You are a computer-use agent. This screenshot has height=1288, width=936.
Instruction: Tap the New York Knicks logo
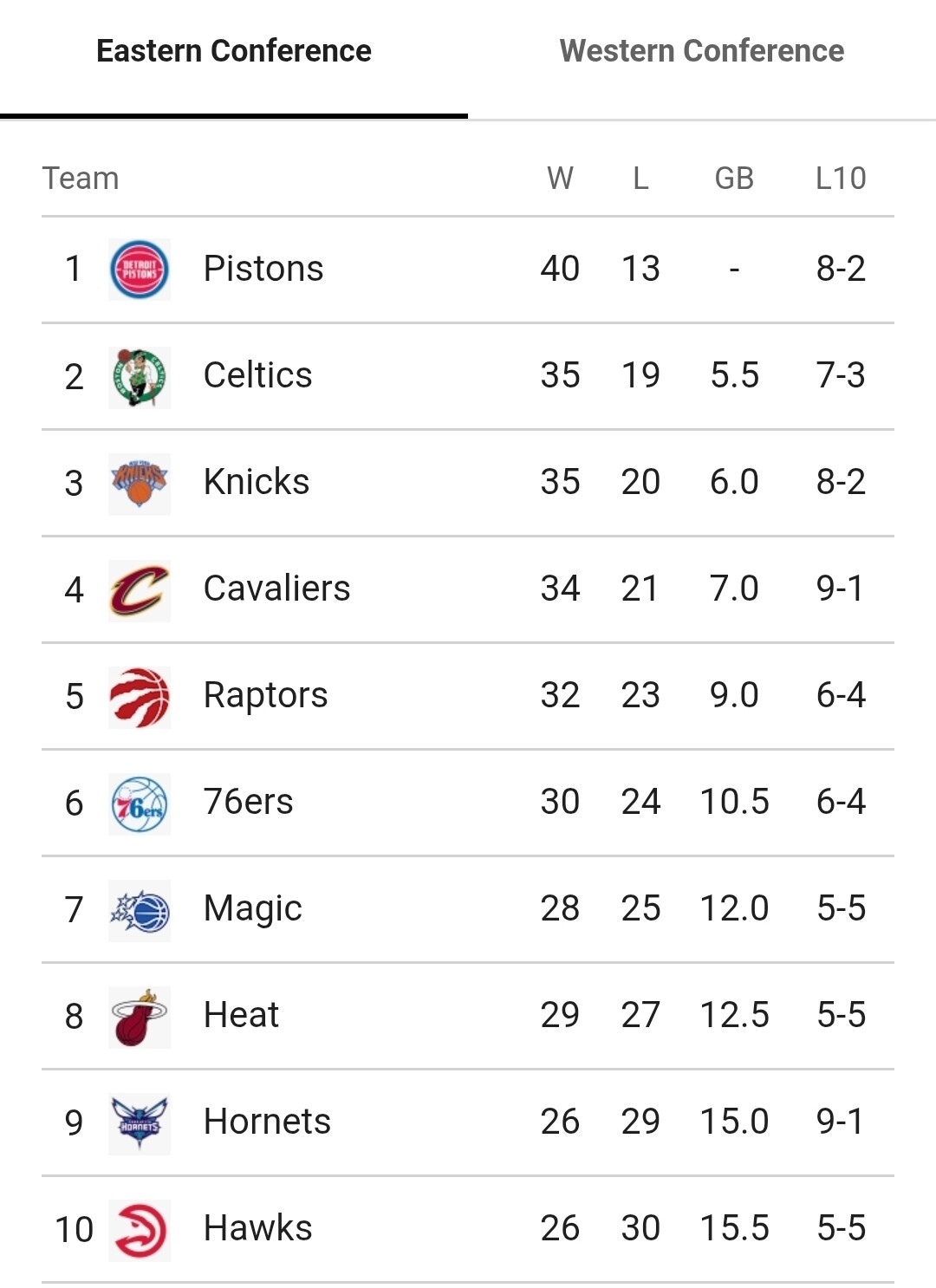point(140,483)
